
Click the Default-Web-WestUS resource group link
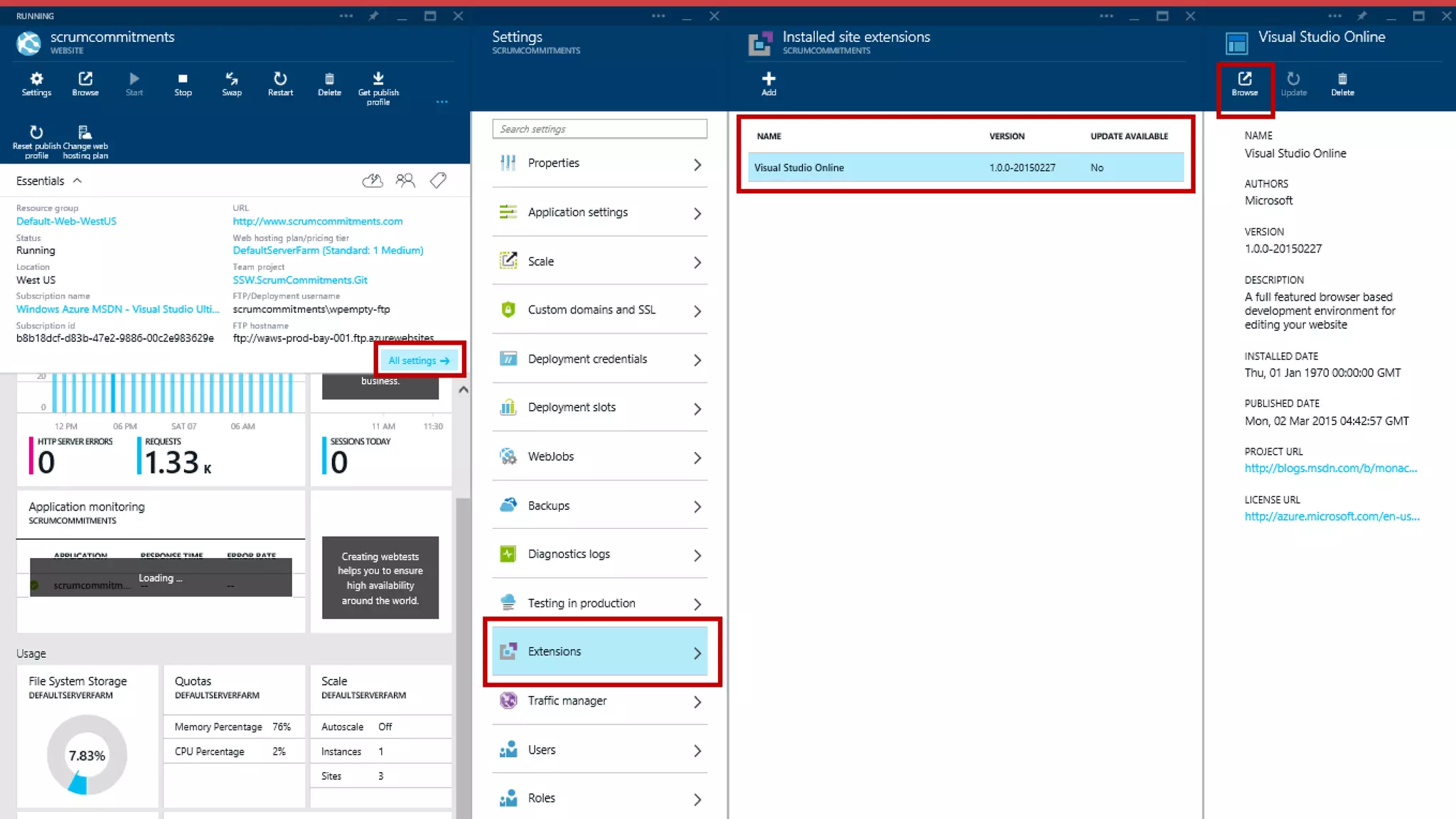pyautogui.click(x=66, y=221)
